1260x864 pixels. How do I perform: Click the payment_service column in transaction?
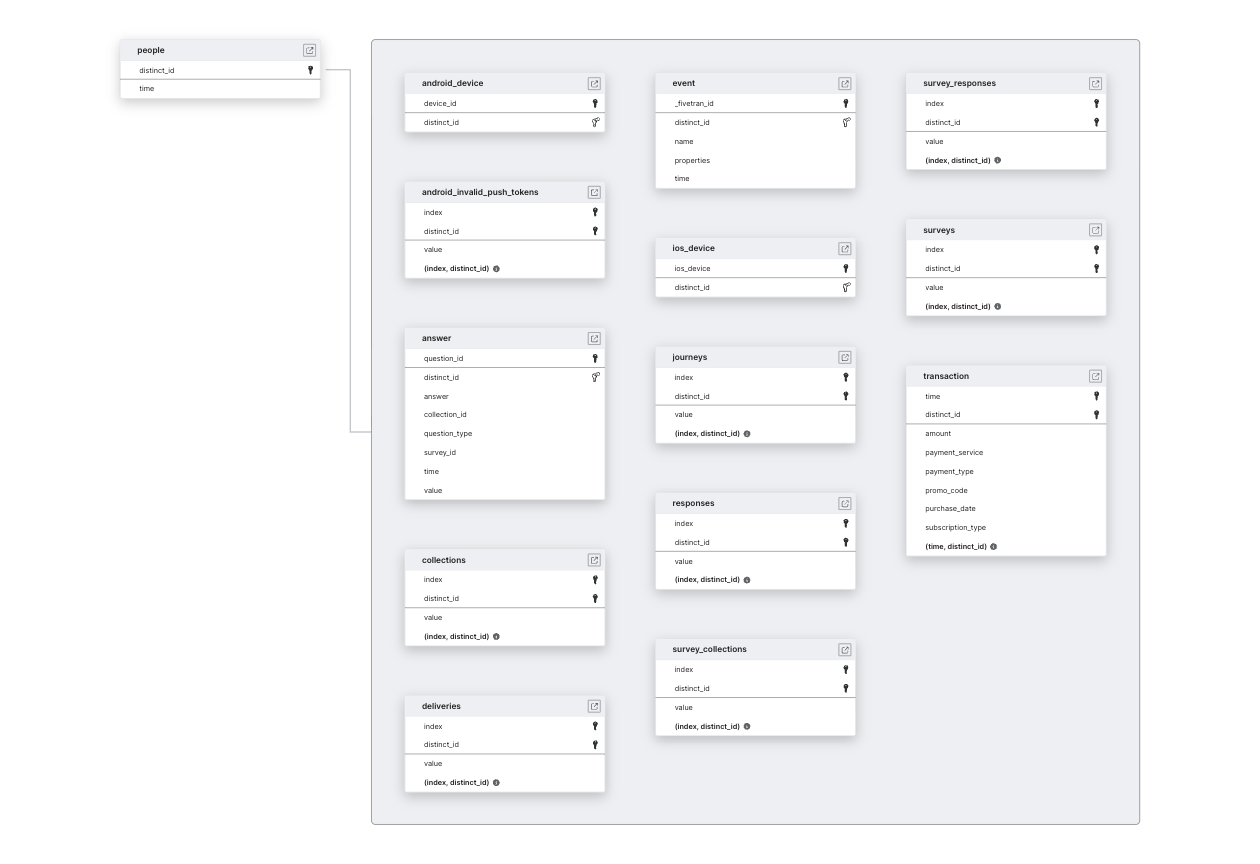coord(954,452)
